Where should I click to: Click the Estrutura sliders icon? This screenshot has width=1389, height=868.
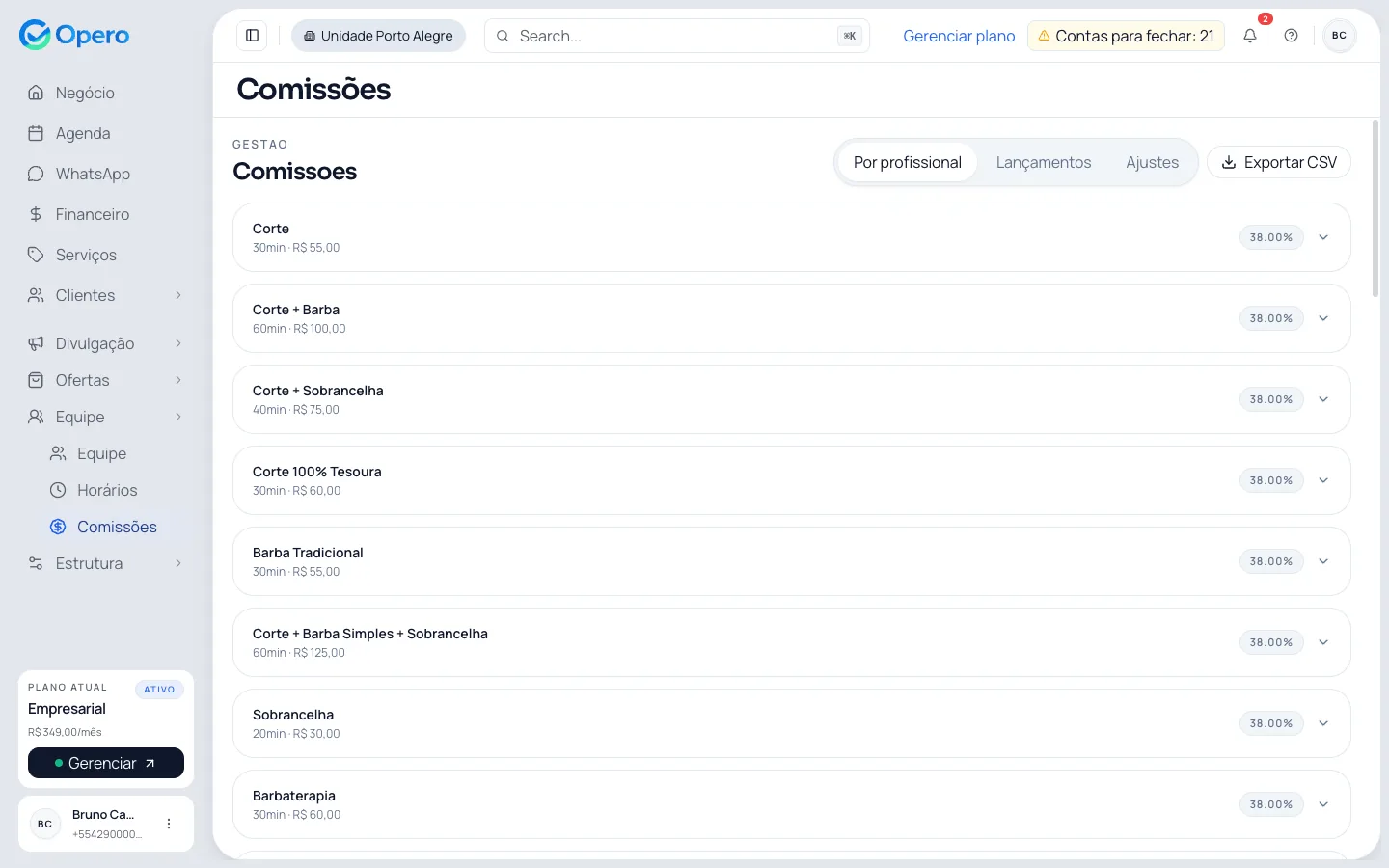click(36, 563)
